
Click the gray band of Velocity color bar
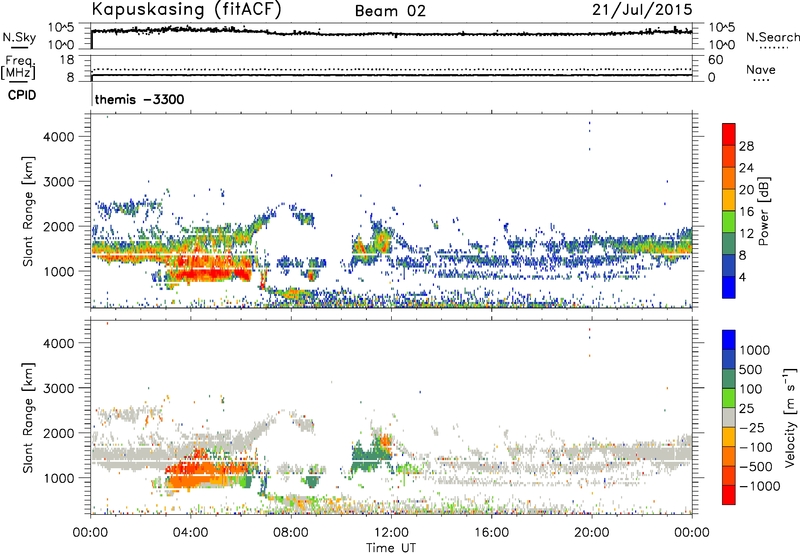729,418
